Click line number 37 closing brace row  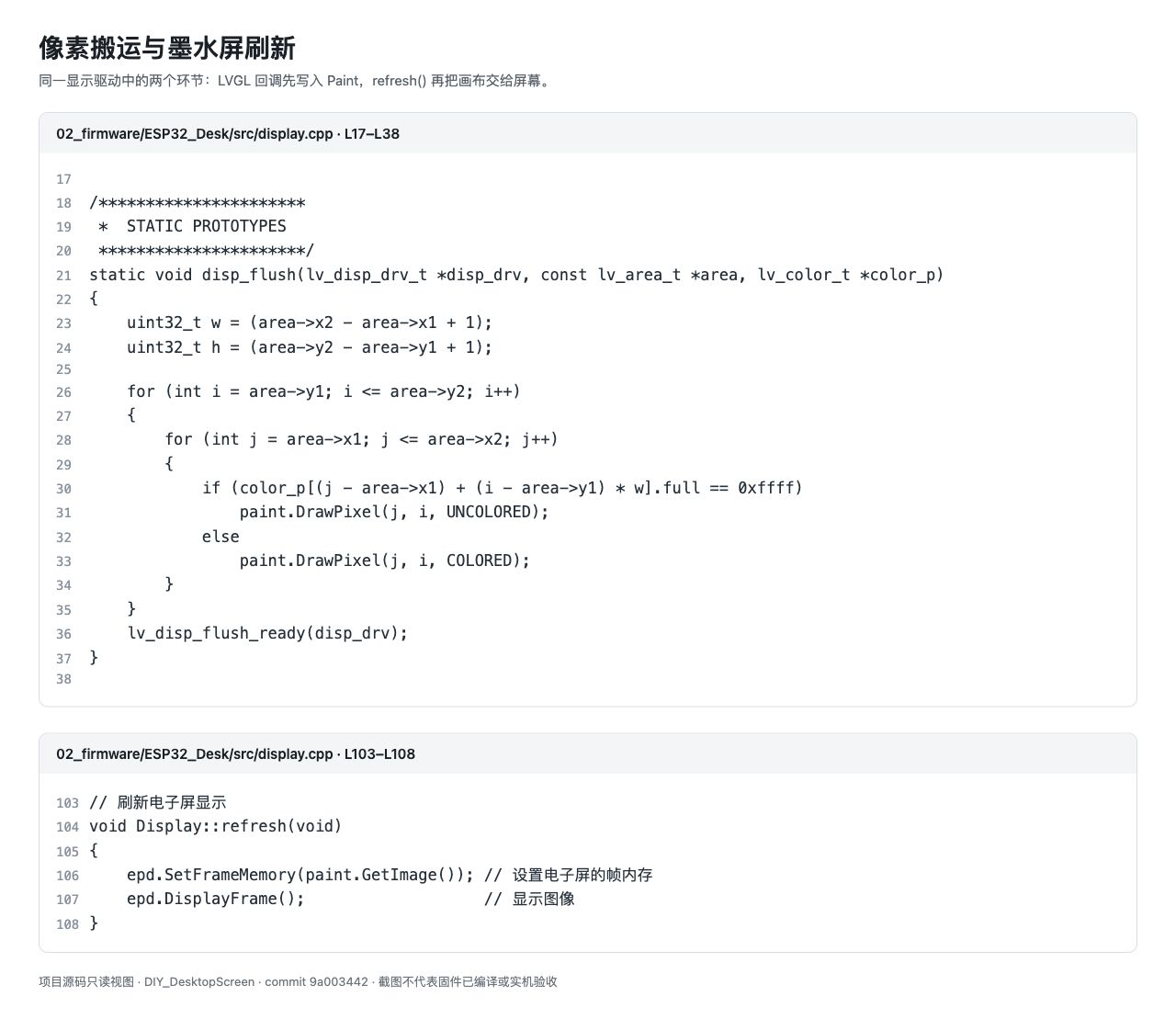63,659
